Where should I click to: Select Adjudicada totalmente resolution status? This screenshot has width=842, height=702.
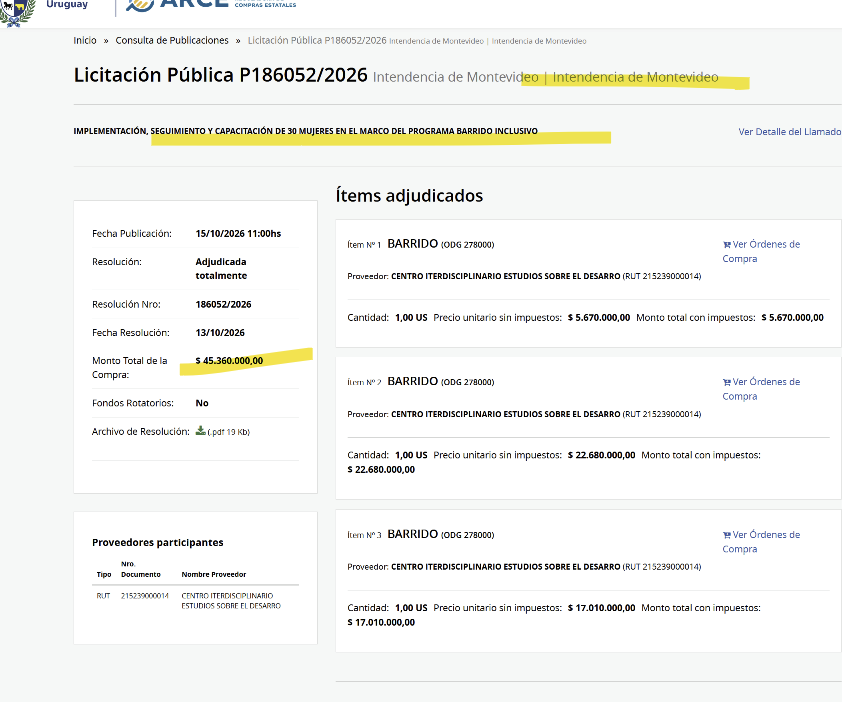(221, 269)
